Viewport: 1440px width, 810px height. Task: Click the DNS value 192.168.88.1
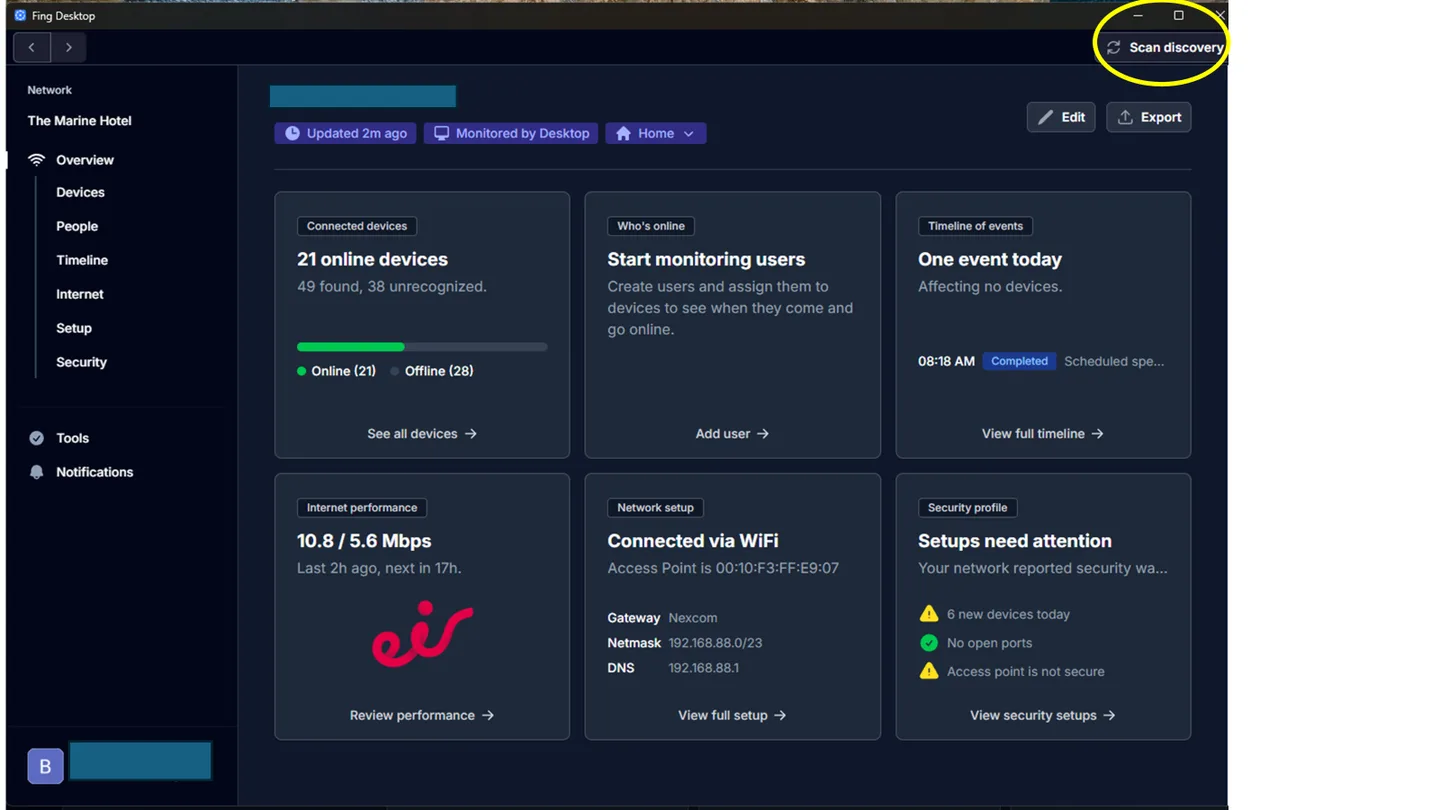click(704, 668)
